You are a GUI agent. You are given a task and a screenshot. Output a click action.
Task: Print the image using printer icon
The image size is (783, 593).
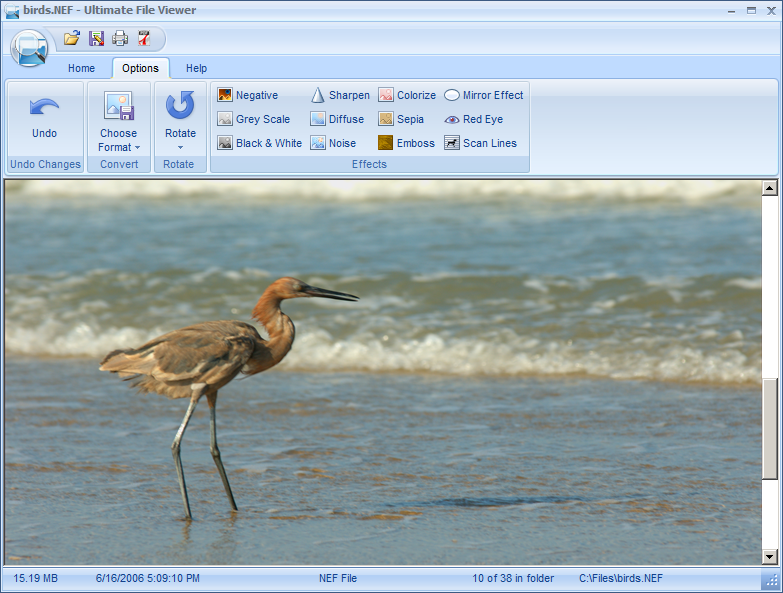point(120,38)
